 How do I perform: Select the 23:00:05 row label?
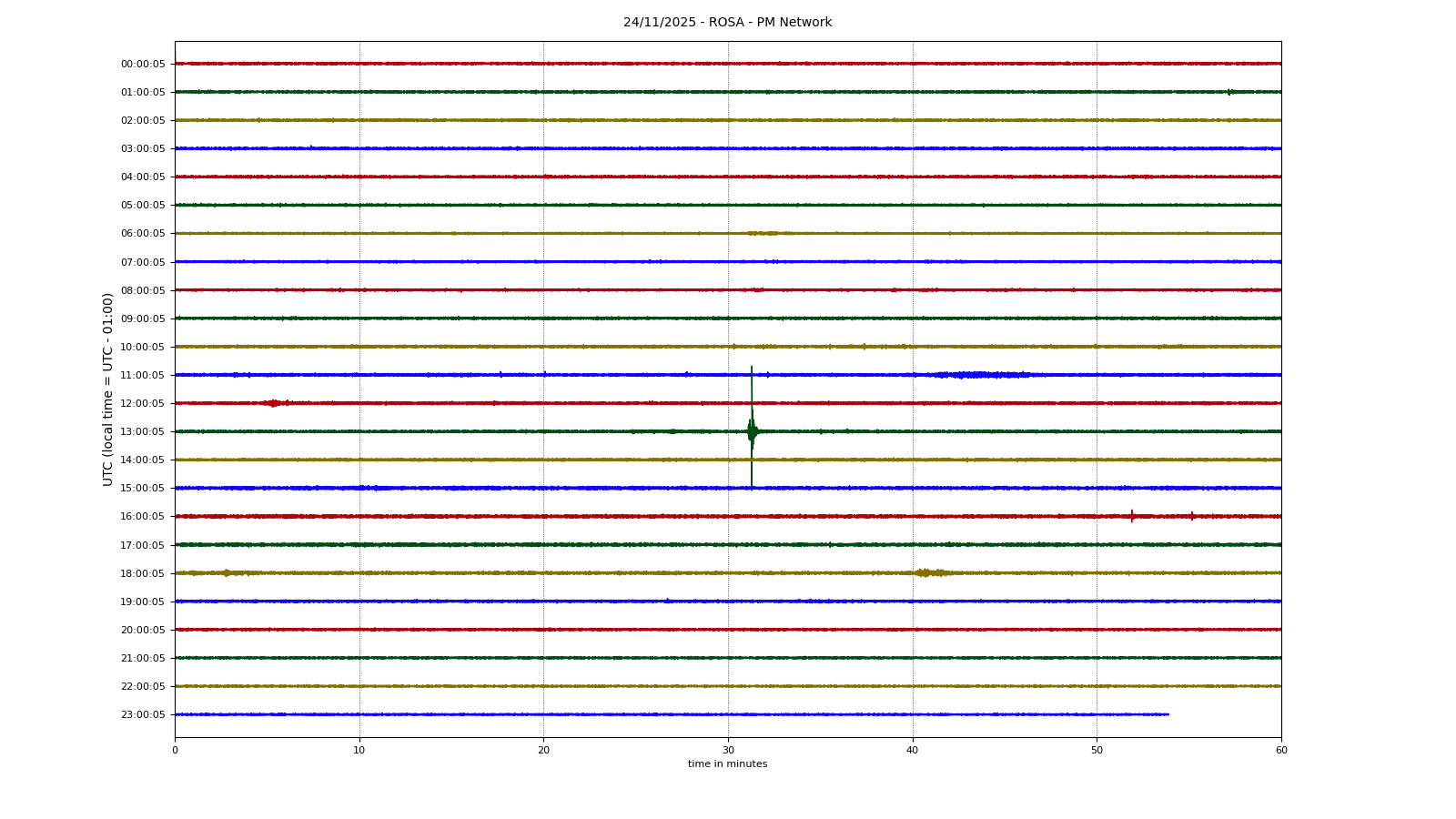coord(143,715)
